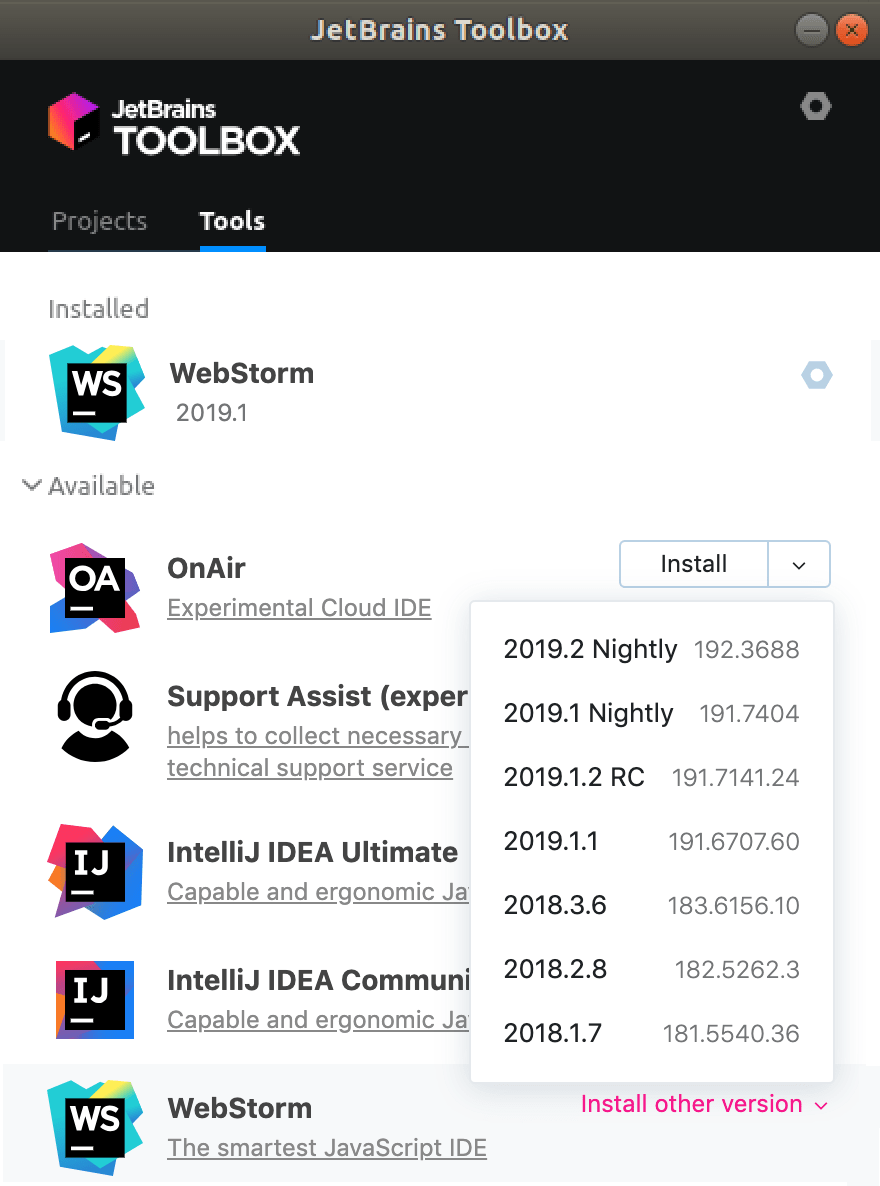
Task: Select version 2019.1.2 RC
Action: (x=651, y=777)
